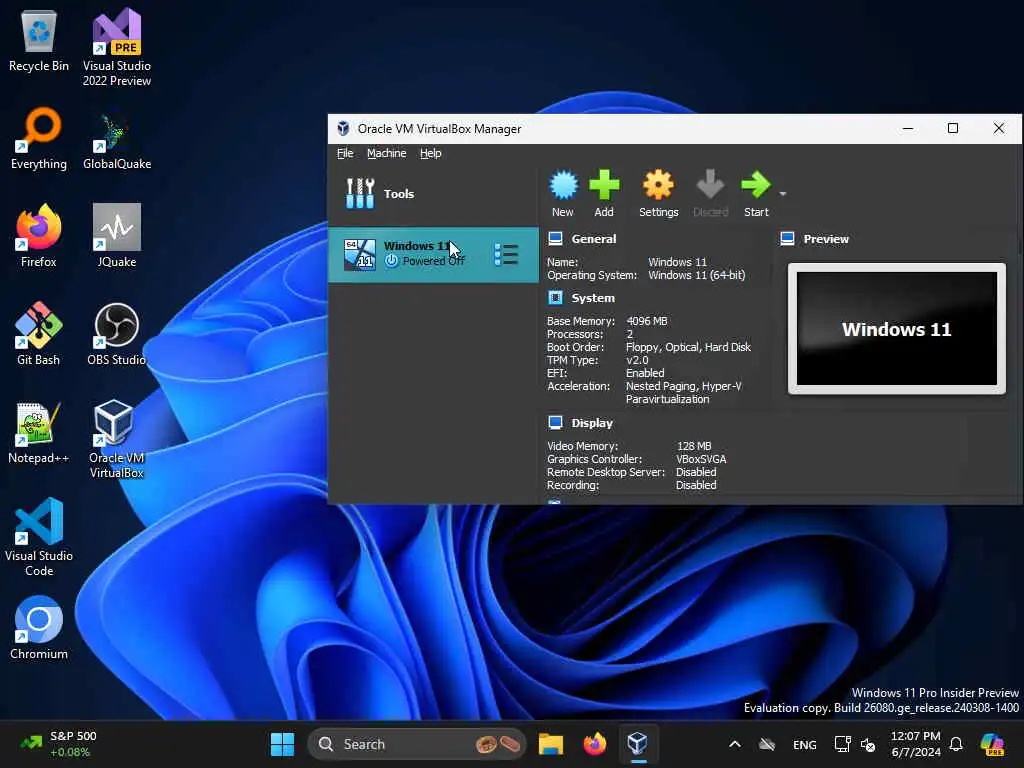Open the notification bell icon
Image resolution: width=1024 pixels, height=768 pixels.
click(x=956, y=744)
